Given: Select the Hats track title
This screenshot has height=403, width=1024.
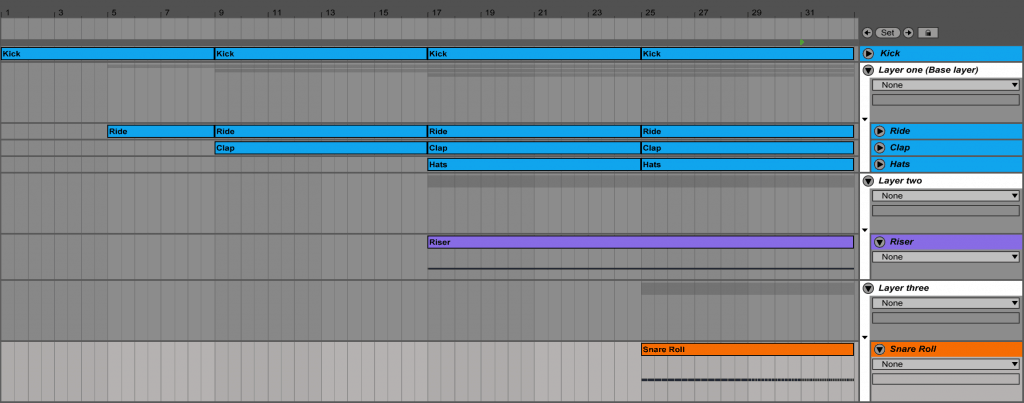Looking at the screenshot, I should (x=900, y=164).
